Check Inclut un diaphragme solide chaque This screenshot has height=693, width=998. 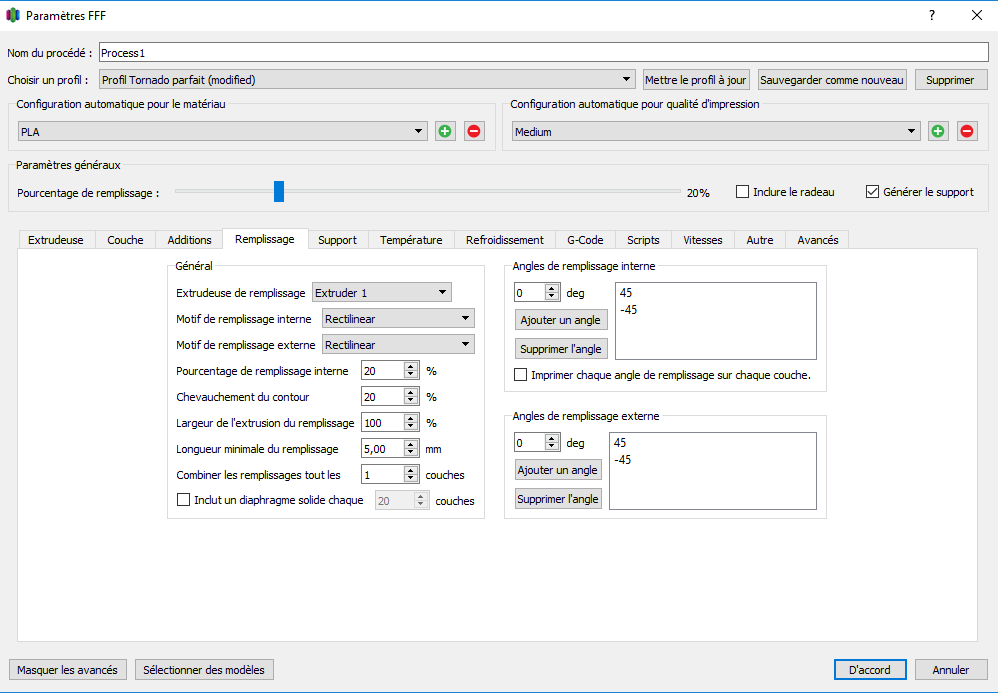point(183,500)
